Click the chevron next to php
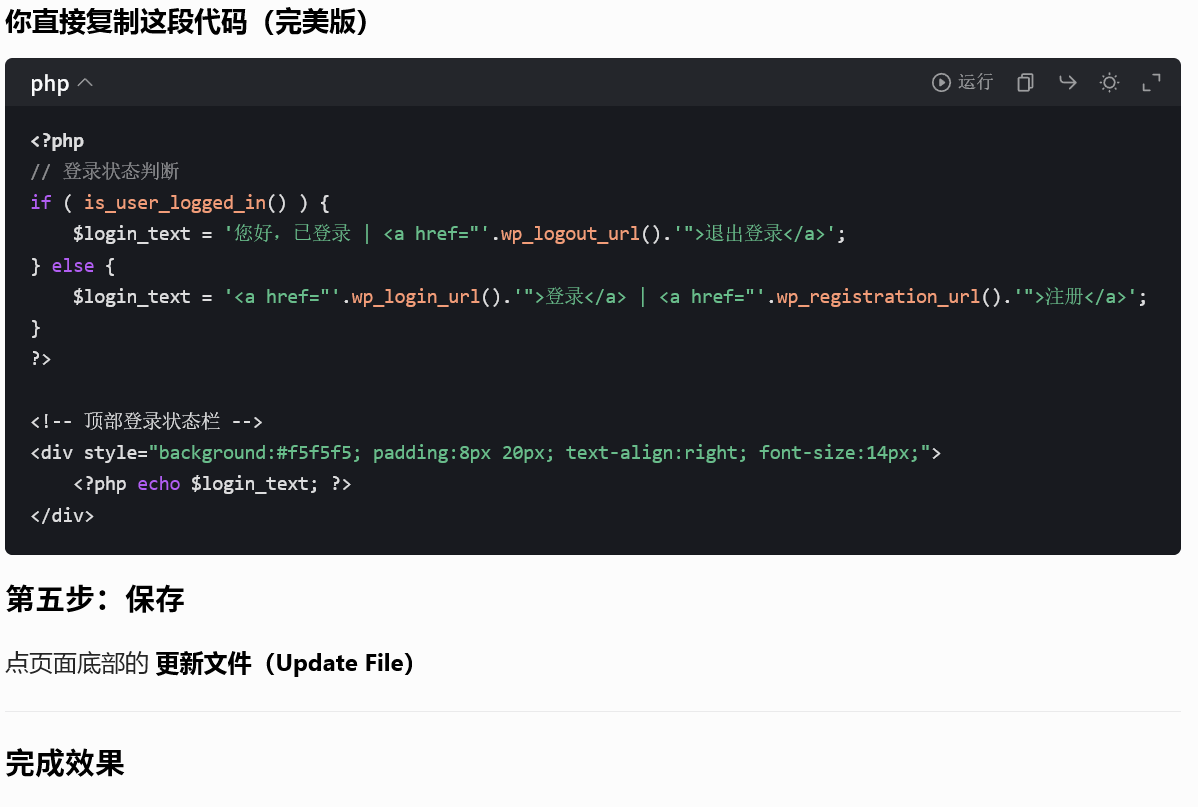1198x807 pixels. click(83, 83)
